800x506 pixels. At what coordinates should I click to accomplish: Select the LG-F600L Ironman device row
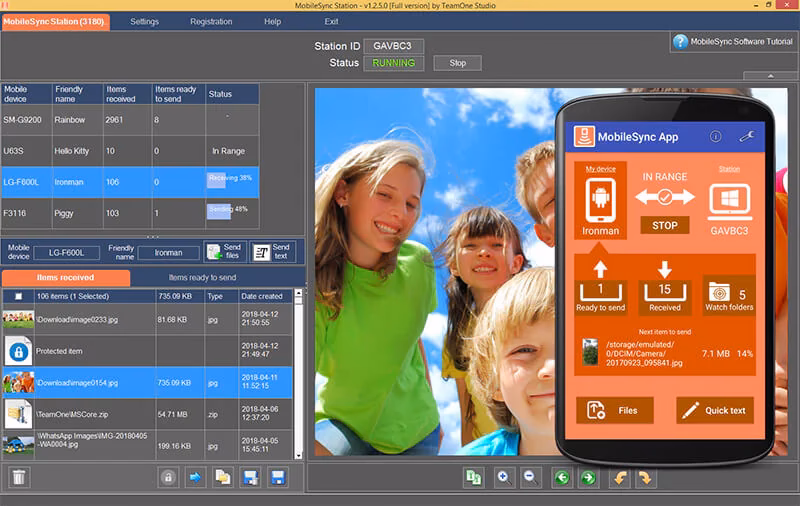pyautogui.click(x=130, y=182)
